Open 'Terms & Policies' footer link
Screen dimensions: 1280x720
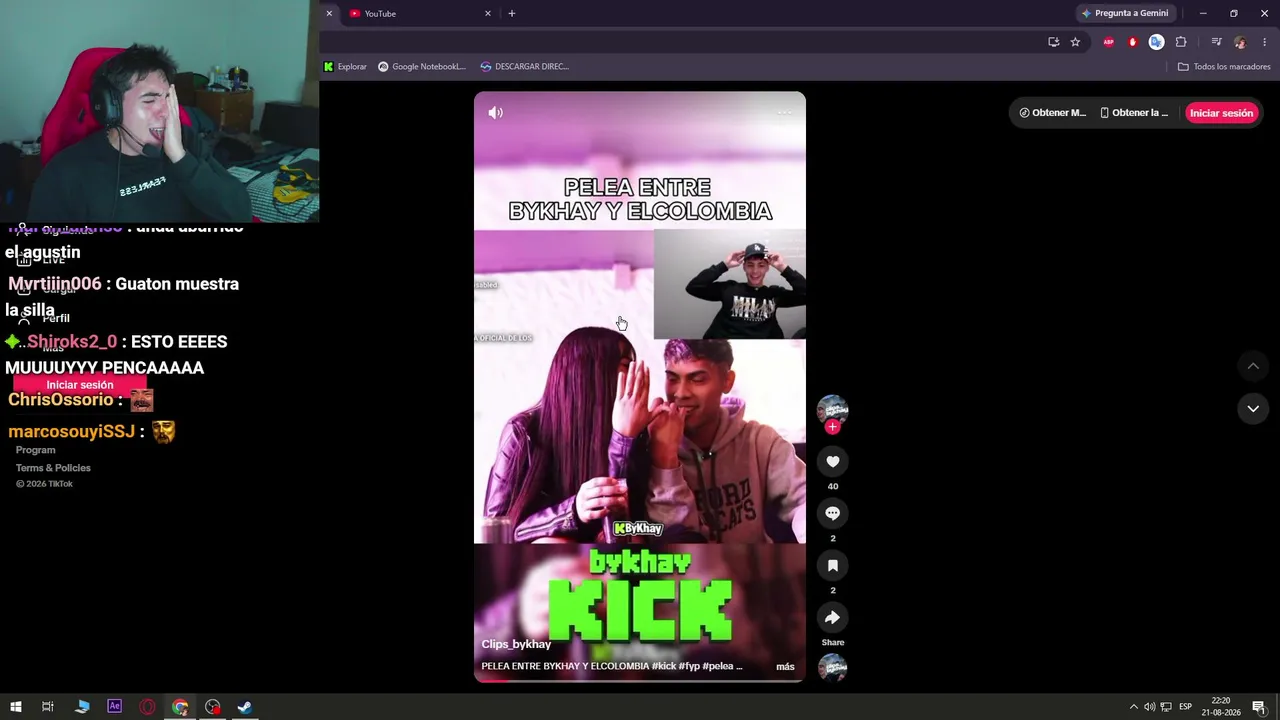tap(53, 468)
